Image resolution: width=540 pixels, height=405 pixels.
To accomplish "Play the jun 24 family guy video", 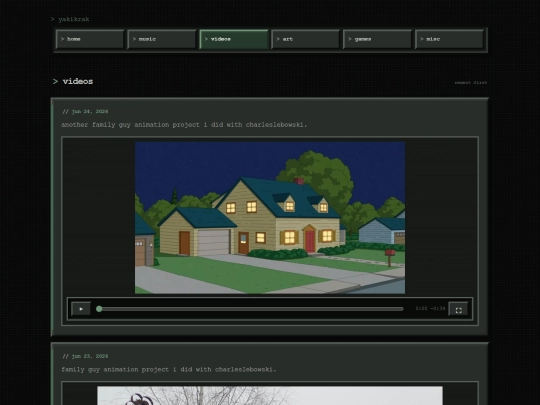I will 81,309.
